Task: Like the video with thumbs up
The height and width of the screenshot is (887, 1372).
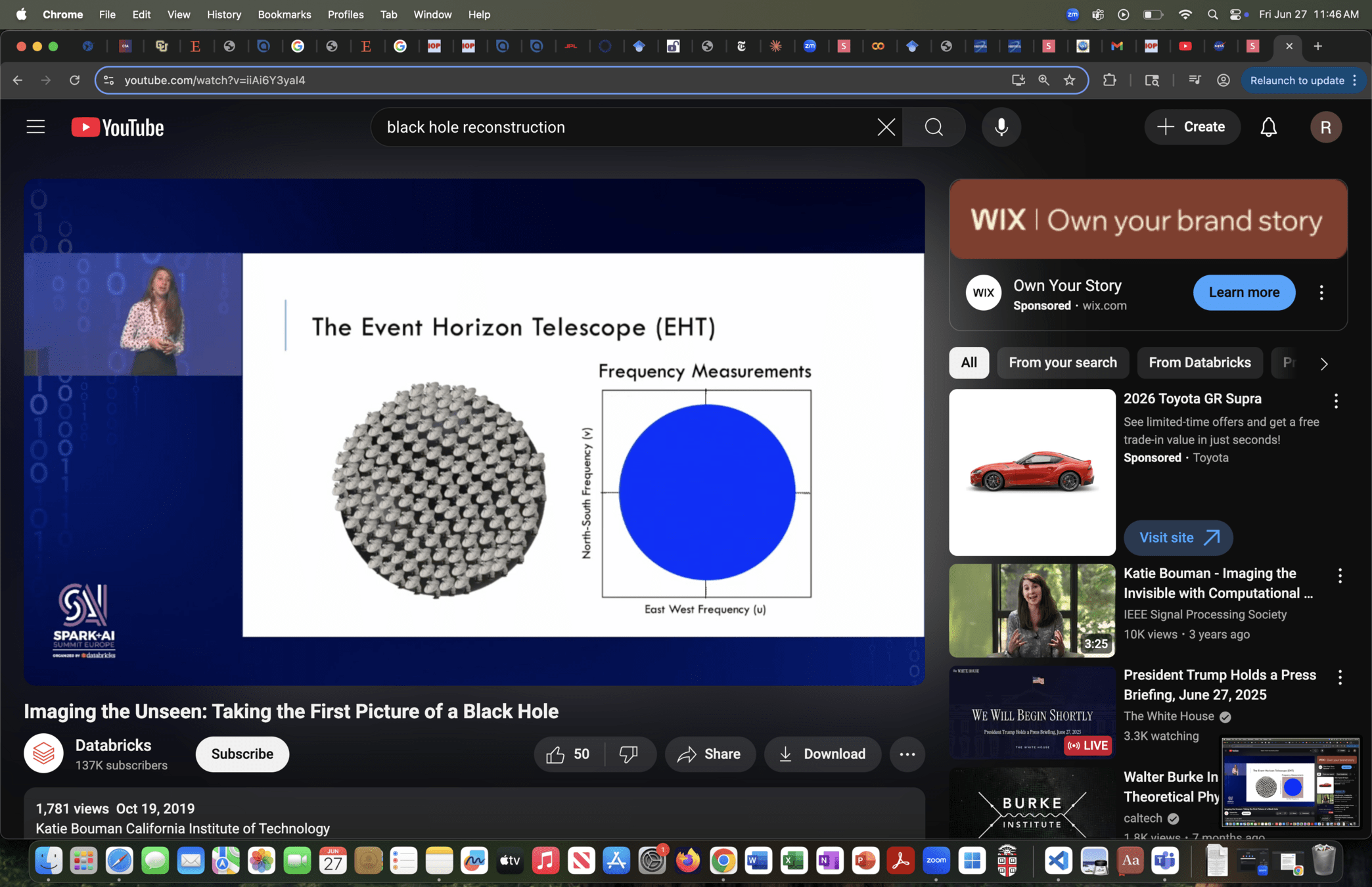Action: [x=556, y=754]
